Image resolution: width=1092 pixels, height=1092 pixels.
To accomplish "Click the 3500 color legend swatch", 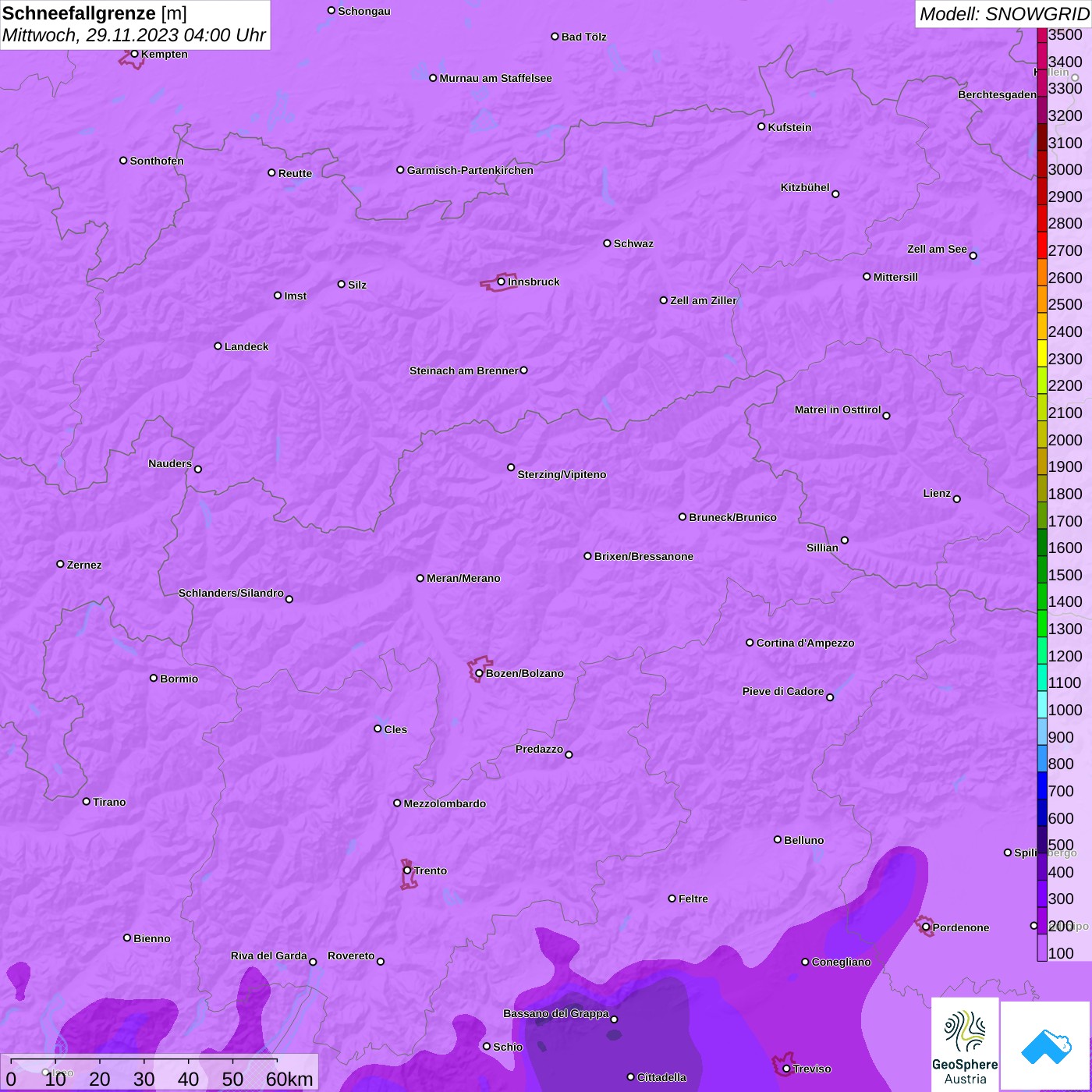I will point(1042,34).
